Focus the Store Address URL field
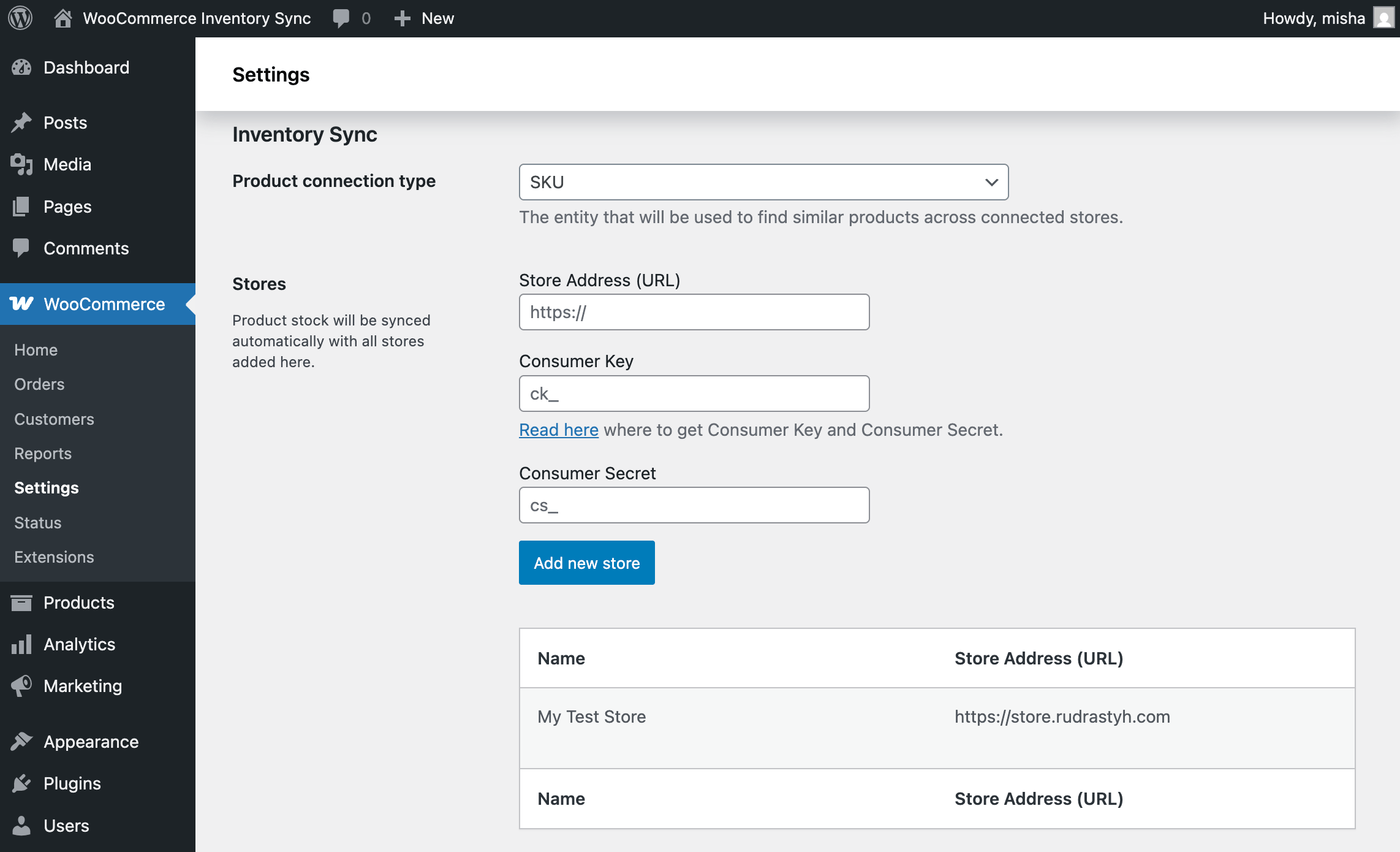This screenshot has width=1400, height=852. 694,313
